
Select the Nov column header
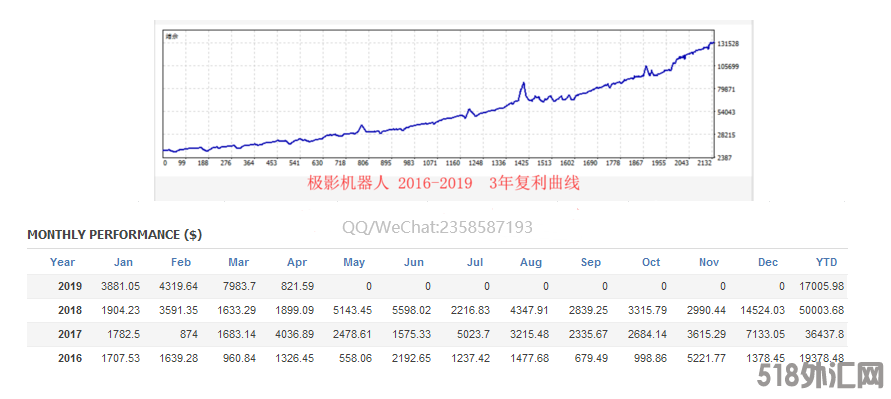pos(709,262)
